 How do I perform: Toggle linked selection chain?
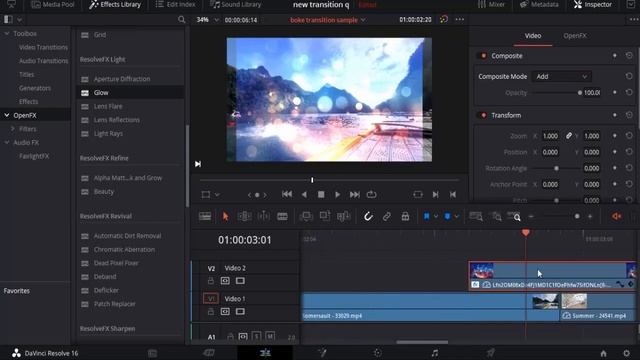(387, 216)
